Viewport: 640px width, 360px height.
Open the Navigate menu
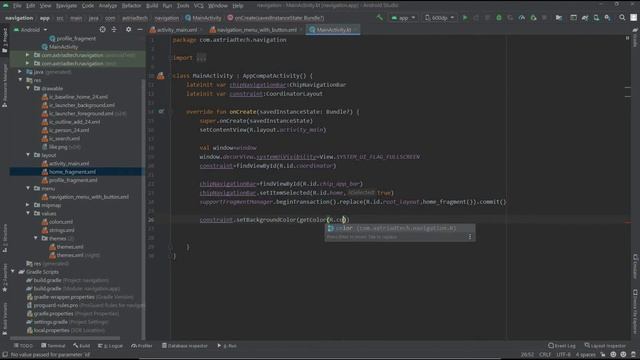[66, 6]
